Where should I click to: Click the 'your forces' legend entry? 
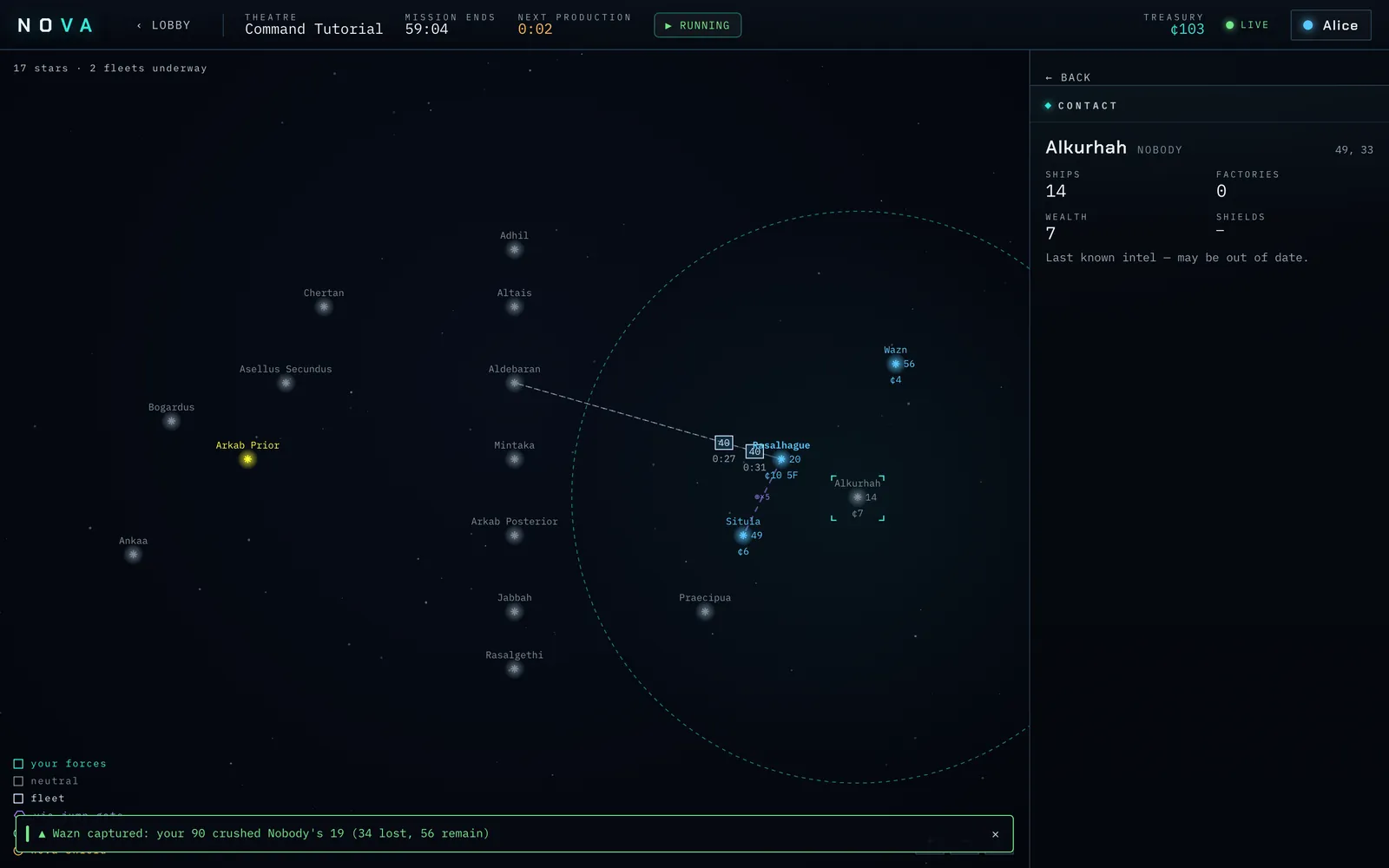60,764
